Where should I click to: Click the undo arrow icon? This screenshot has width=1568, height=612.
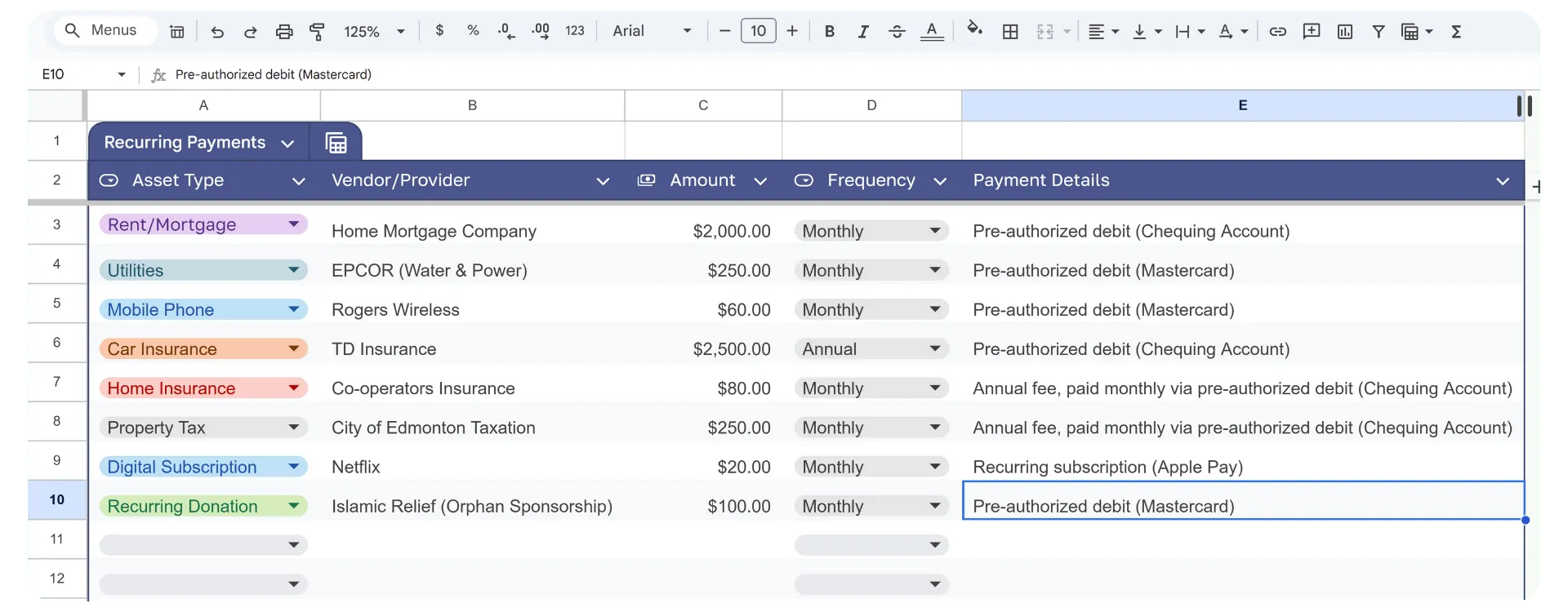click(x=217, y=32)
